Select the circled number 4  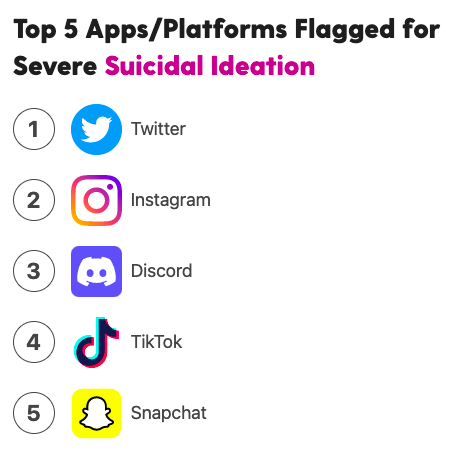[34, 342]
